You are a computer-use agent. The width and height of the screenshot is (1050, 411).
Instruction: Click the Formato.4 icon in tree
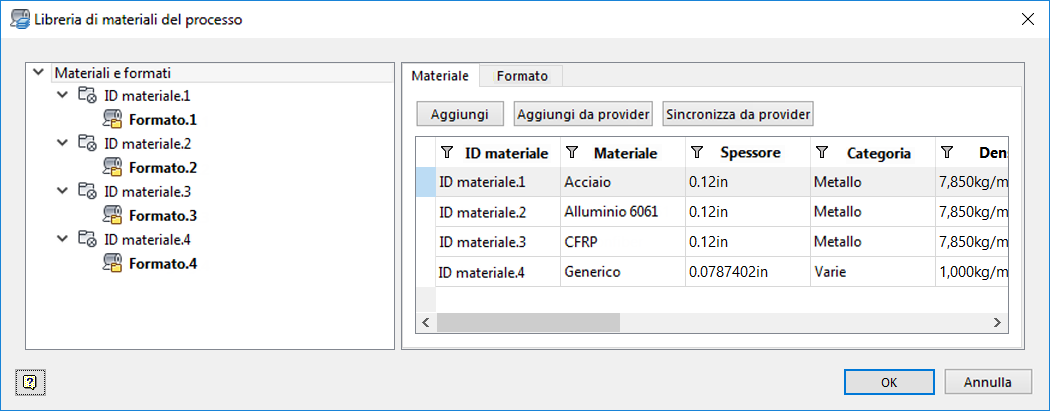pyautogui.click(x=112, y=264)
